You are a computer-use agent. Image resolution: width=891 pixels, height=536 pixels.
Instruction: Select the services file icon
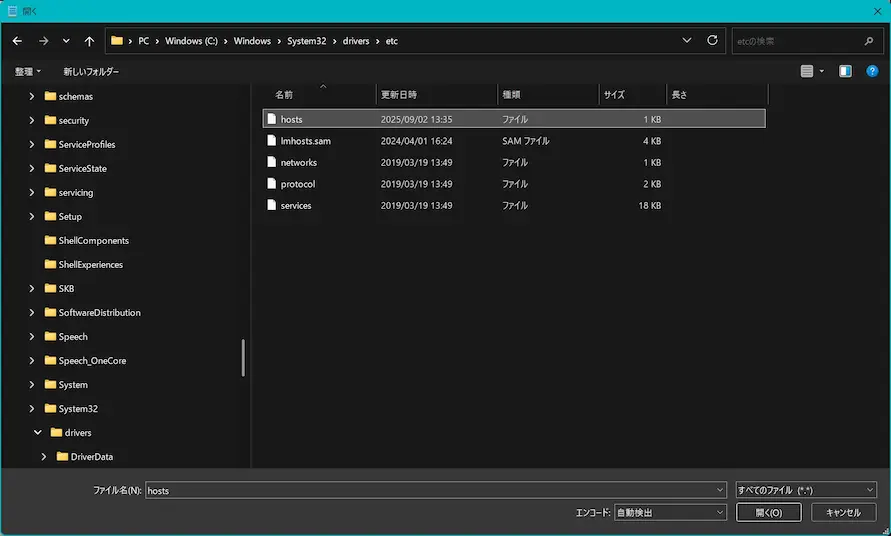[x=270, y=206]
